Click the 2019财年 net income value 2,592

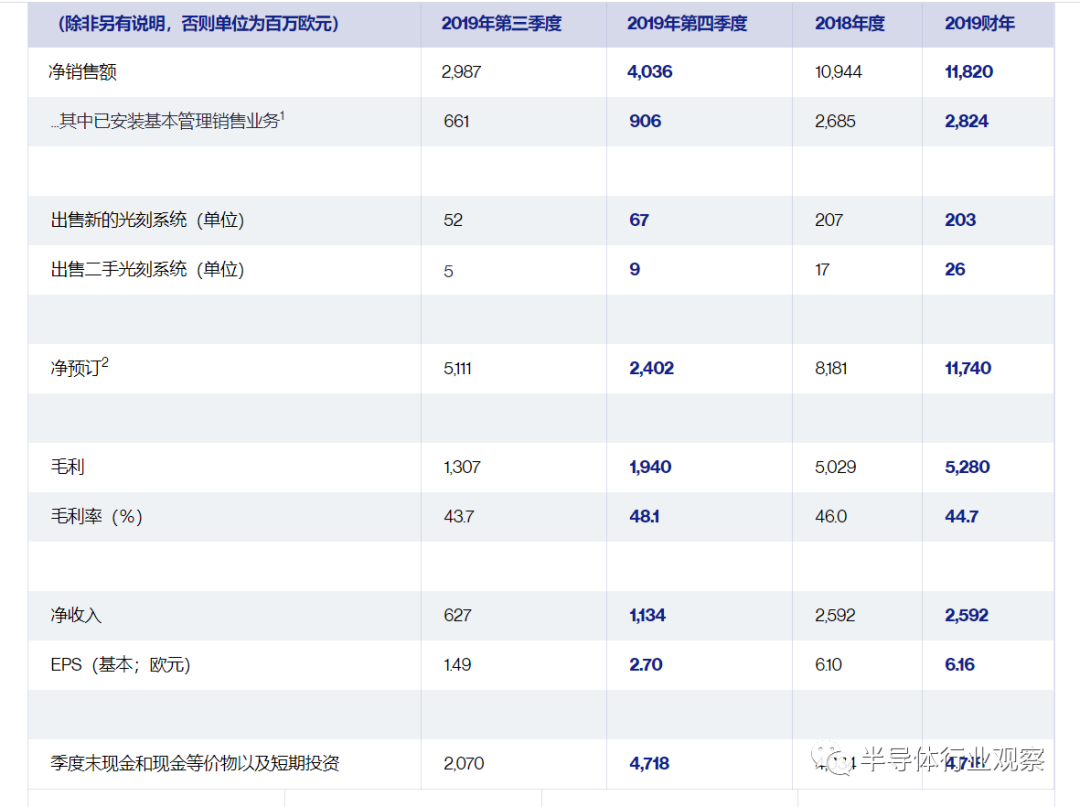click(966, 615)
